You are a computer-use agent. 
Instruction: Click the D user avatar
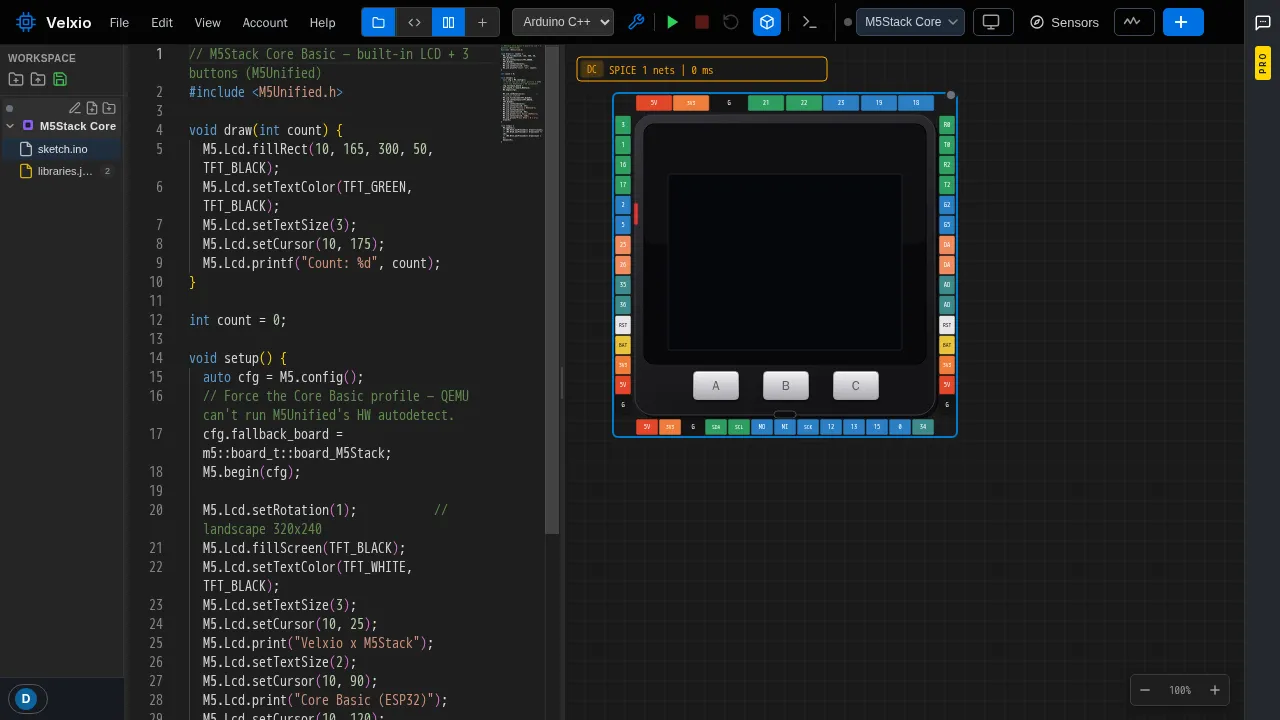point(26,698)
